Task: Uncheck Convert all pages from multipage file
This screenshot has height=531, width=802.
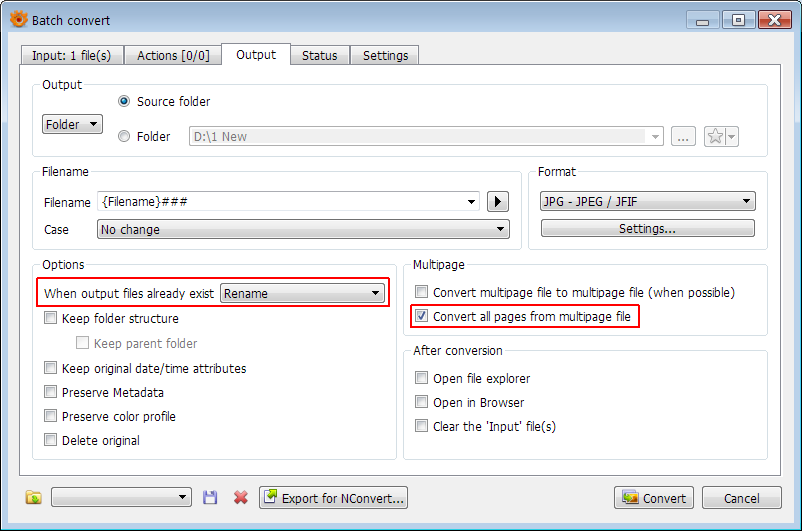Action: pos(421,316)
